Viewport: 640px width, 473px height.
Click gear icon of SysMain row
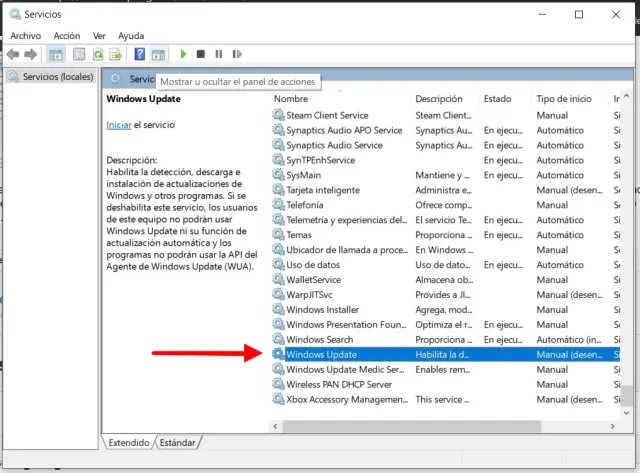click(x=278, y=175)
